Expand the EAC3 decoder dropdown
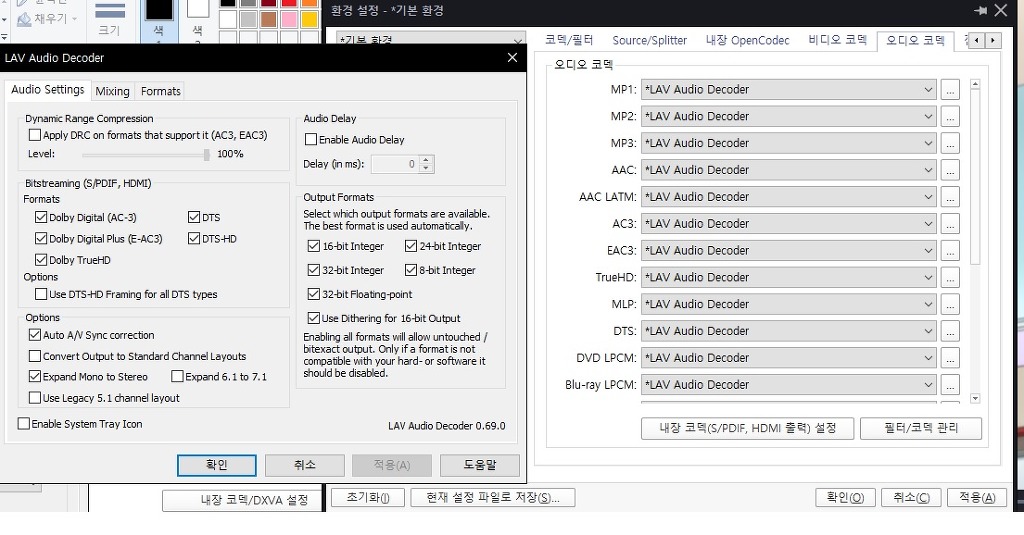The image size is (1024, 535). [x=928, y=250]
